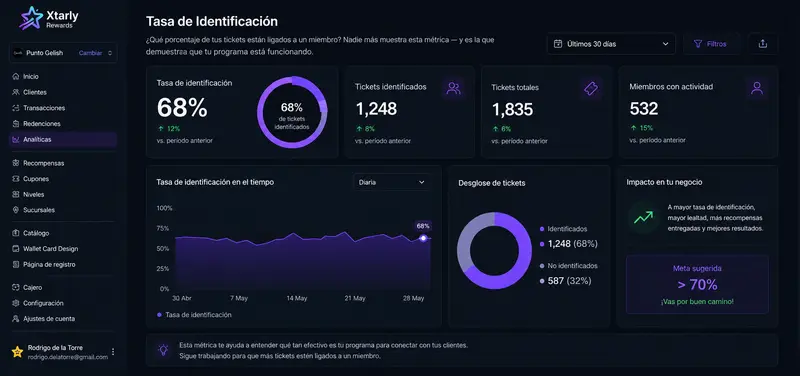This screenshot has width=800, height=376.
Task: Click the Redenciones icon in sidebar
Action: tap(15, 123)
